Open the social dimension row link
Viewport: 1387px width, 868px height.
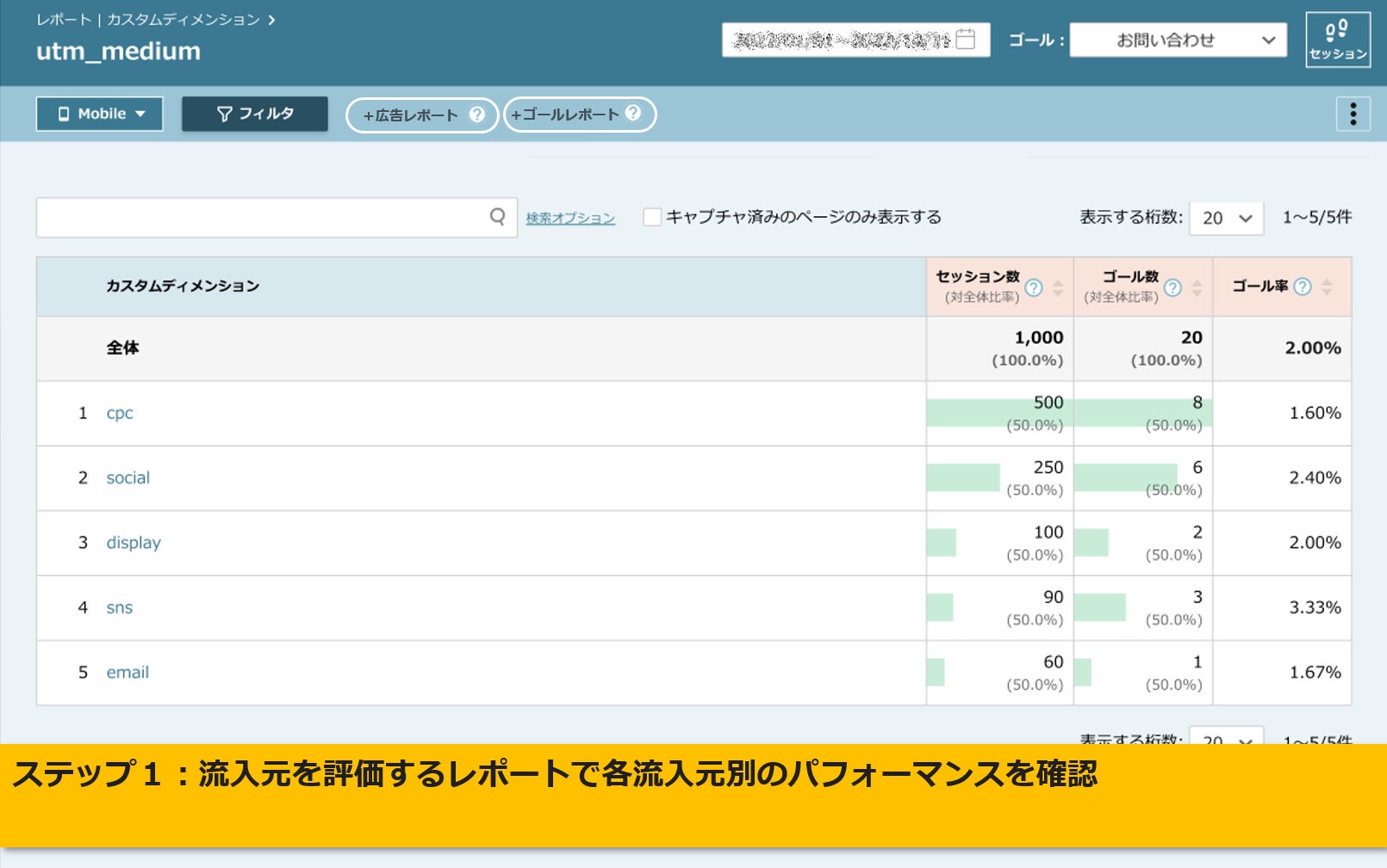point(128,478)
